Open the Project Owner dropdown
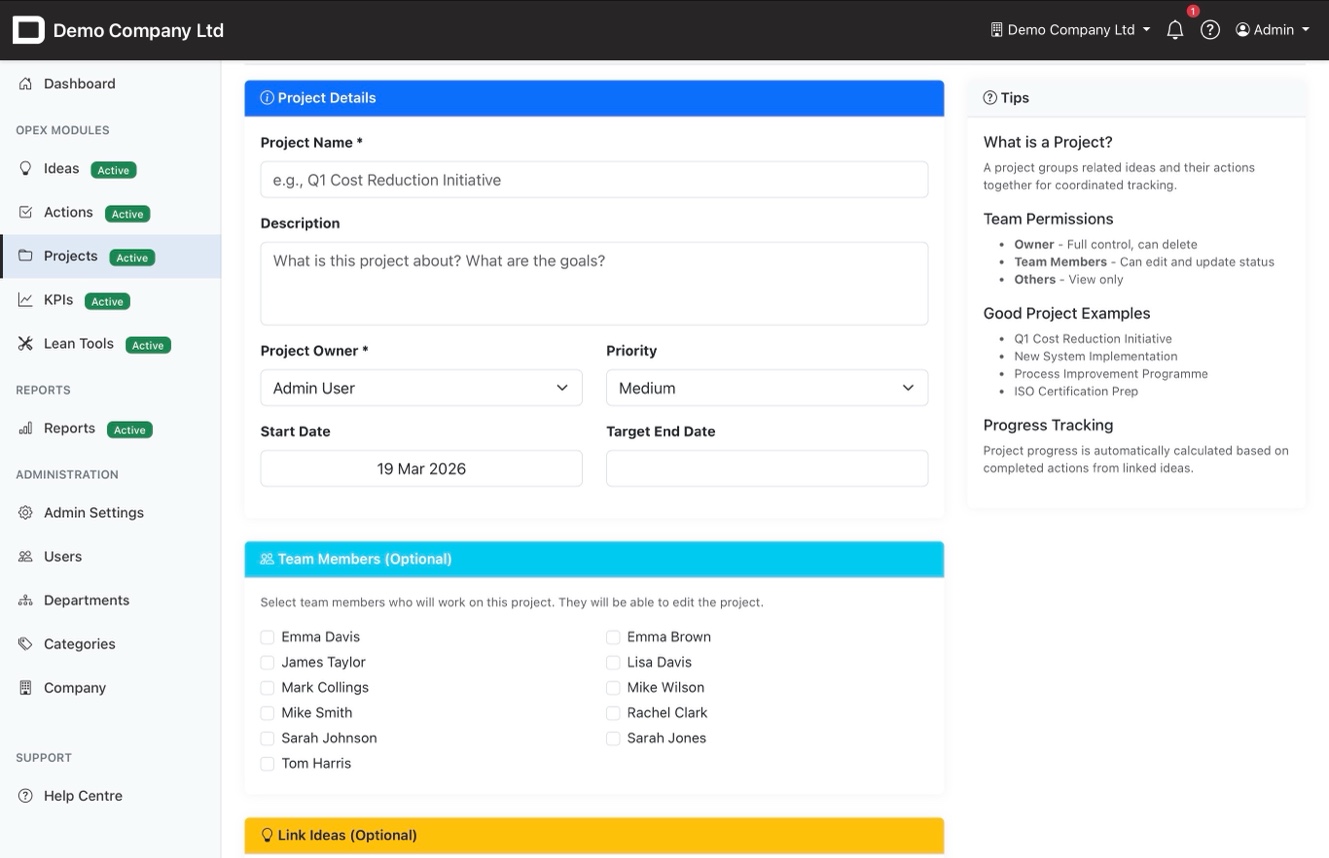The width and height of the screenshot is (1329, 858). (420, 388)
